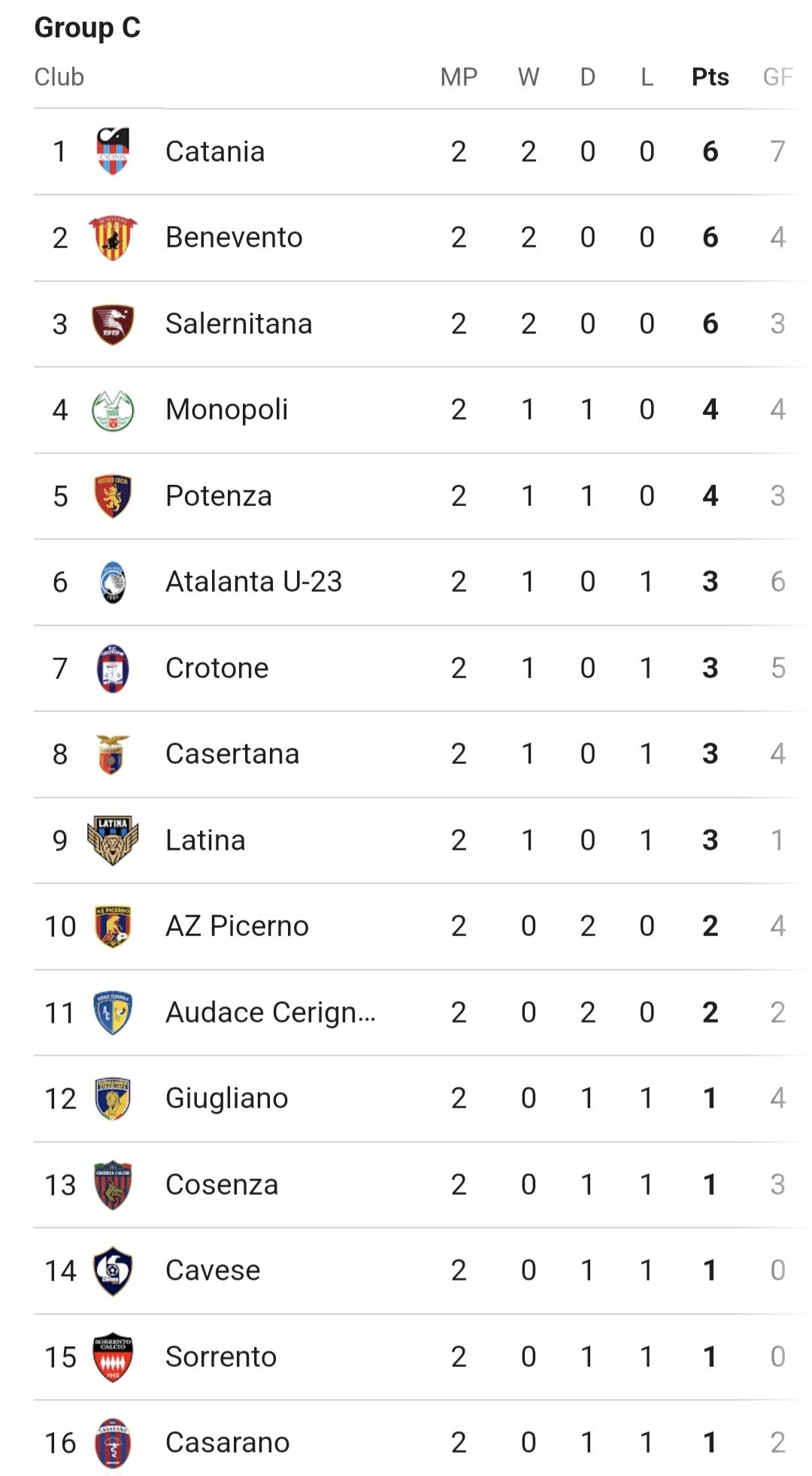The image size is (812, 1476).
Task: Click the Monopoli club crest icon
Action: pos(113,410)
